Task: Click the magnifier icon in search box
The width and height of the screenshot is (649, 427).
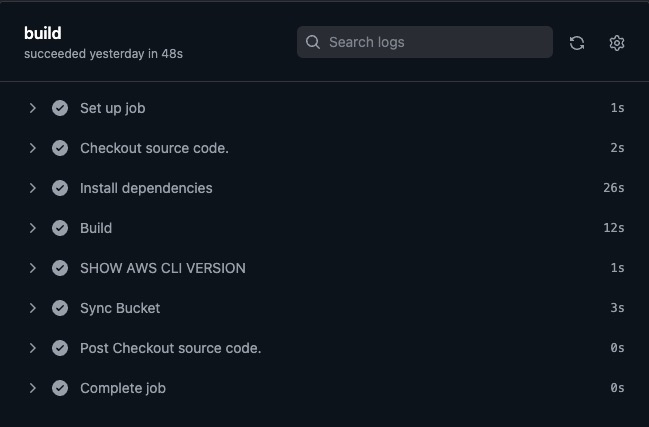Action: [x=313, y=42]
